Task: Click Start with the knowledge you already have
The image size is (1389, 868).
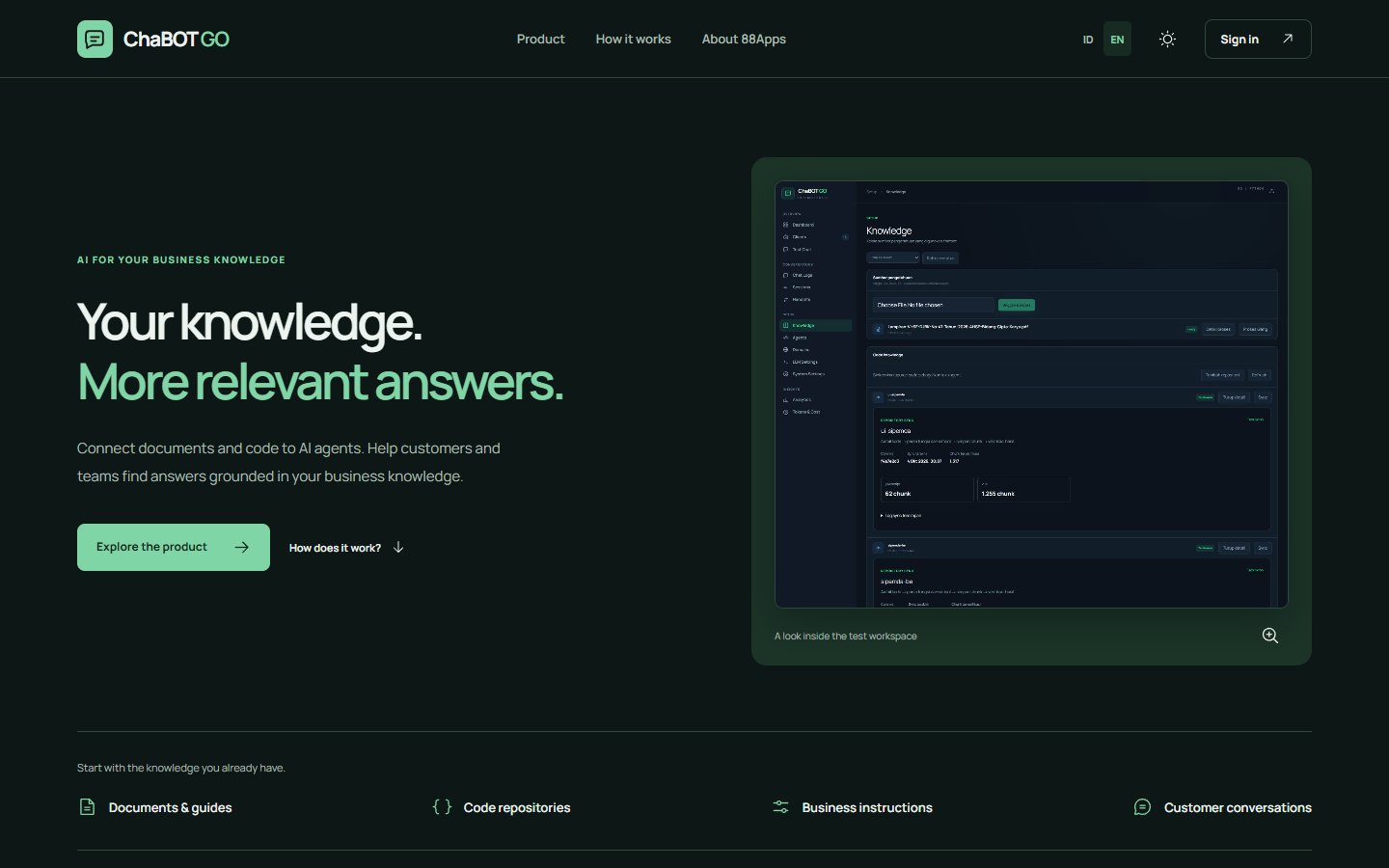Action: point(181,769)
